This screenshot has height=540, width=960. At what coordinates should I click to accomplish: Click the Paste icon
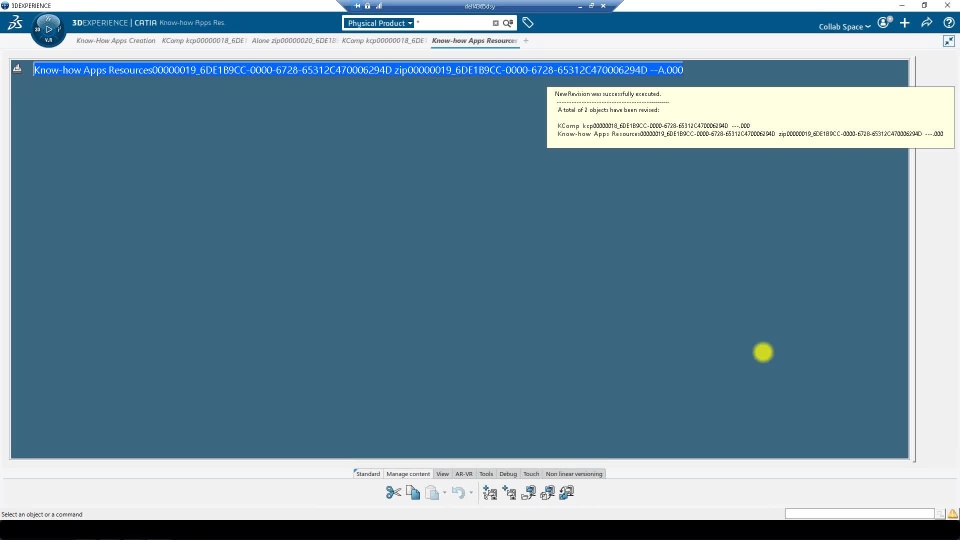pyautogui.click(x=432, y=492)
